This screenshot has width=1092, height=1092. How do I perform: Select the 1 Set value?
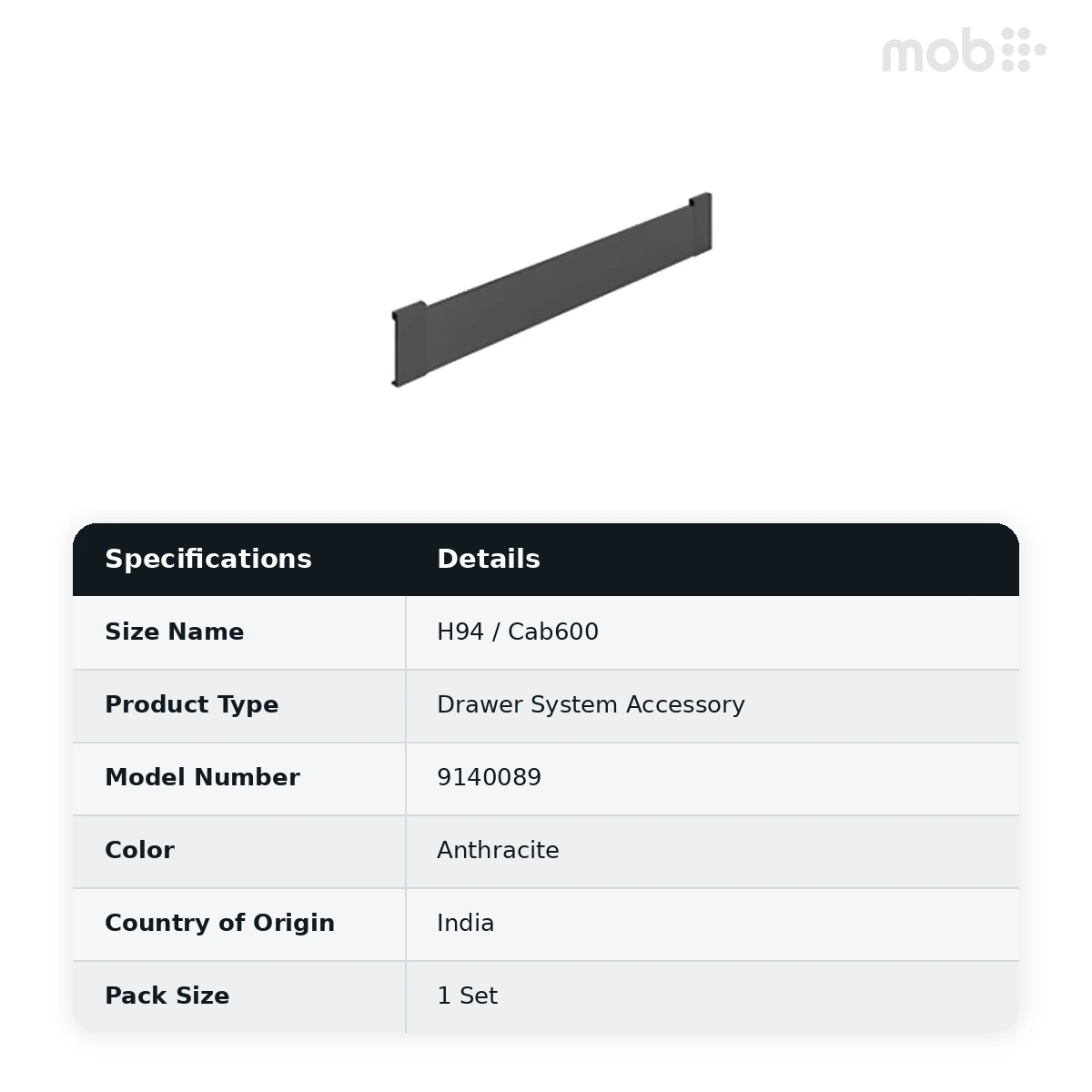pyautogui.click(x=467, y=996)
